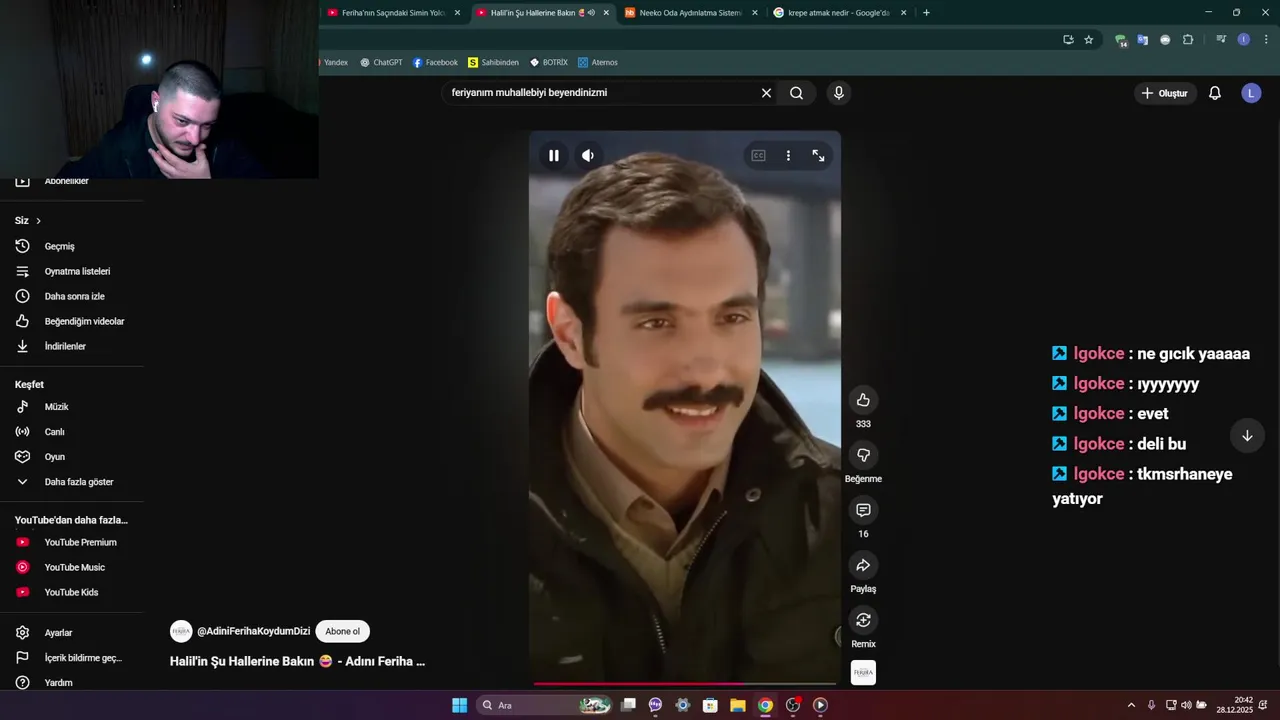The height and width of the screenshot is (720, 1280).
Task: Open the Chrome extensions puzzle icon
Action: (x=1188, y=40)
